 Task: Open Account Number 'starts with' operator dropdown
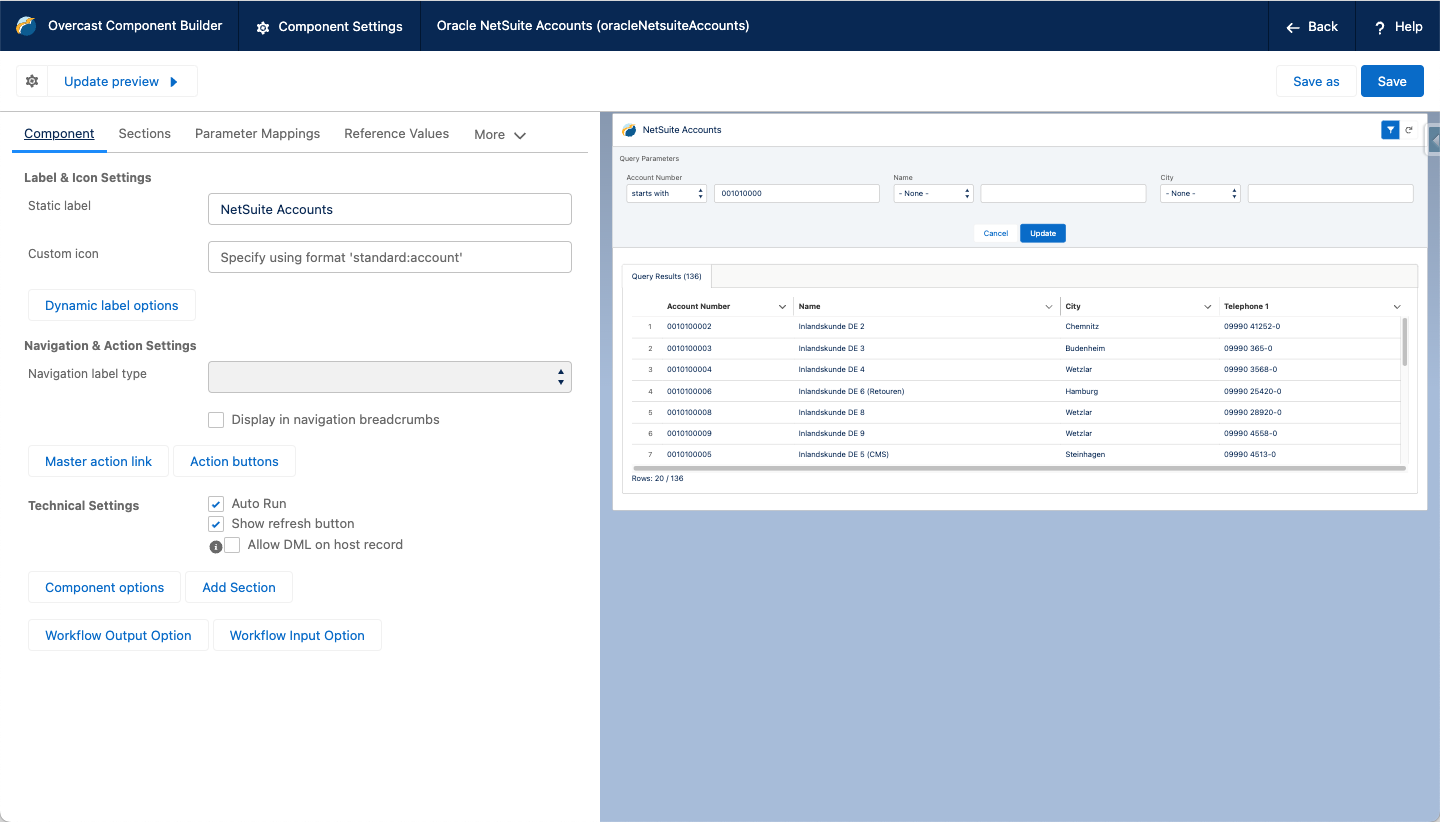(666, 193)
